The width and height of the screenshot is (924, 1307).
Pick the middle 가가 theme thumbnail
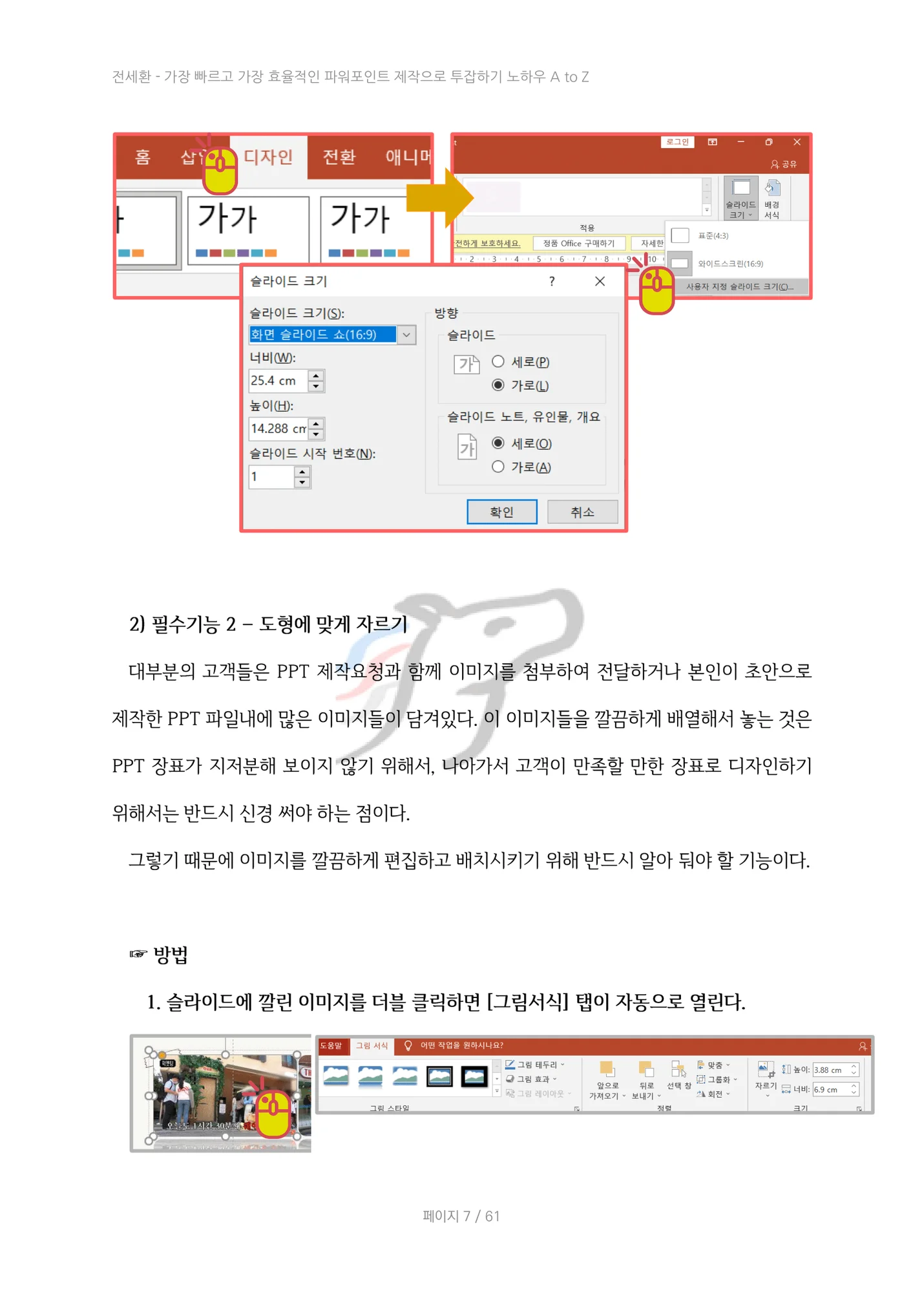tap(247, 229)
